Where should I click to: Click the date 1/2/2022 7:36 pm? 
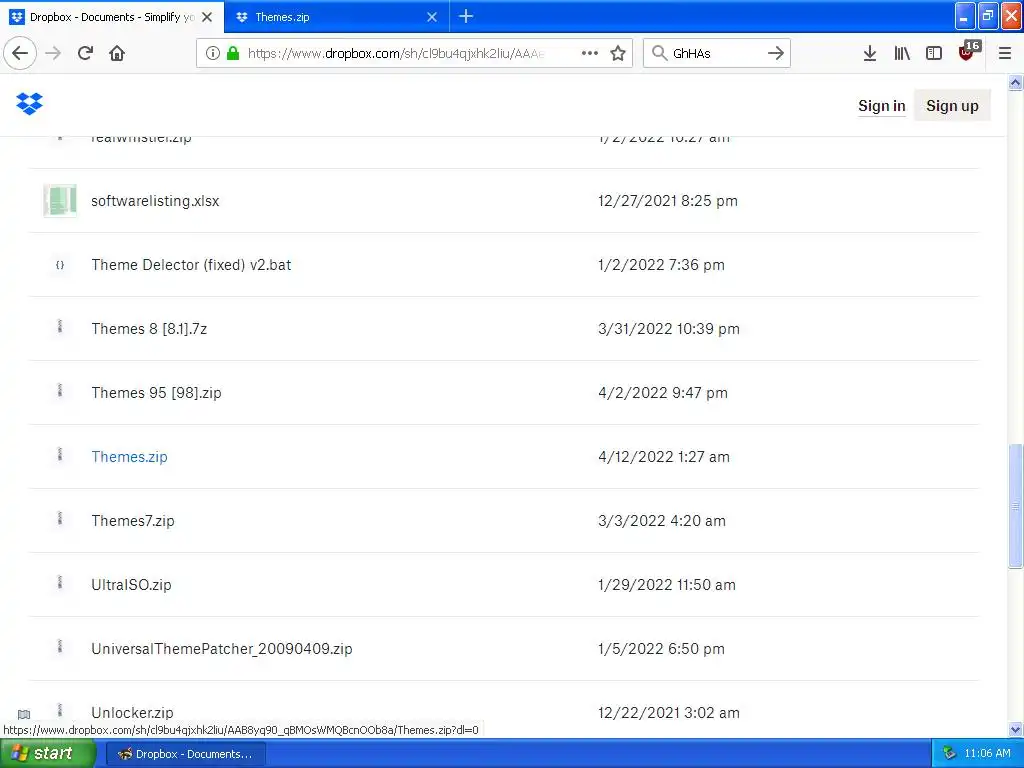(x=661, y=264)
